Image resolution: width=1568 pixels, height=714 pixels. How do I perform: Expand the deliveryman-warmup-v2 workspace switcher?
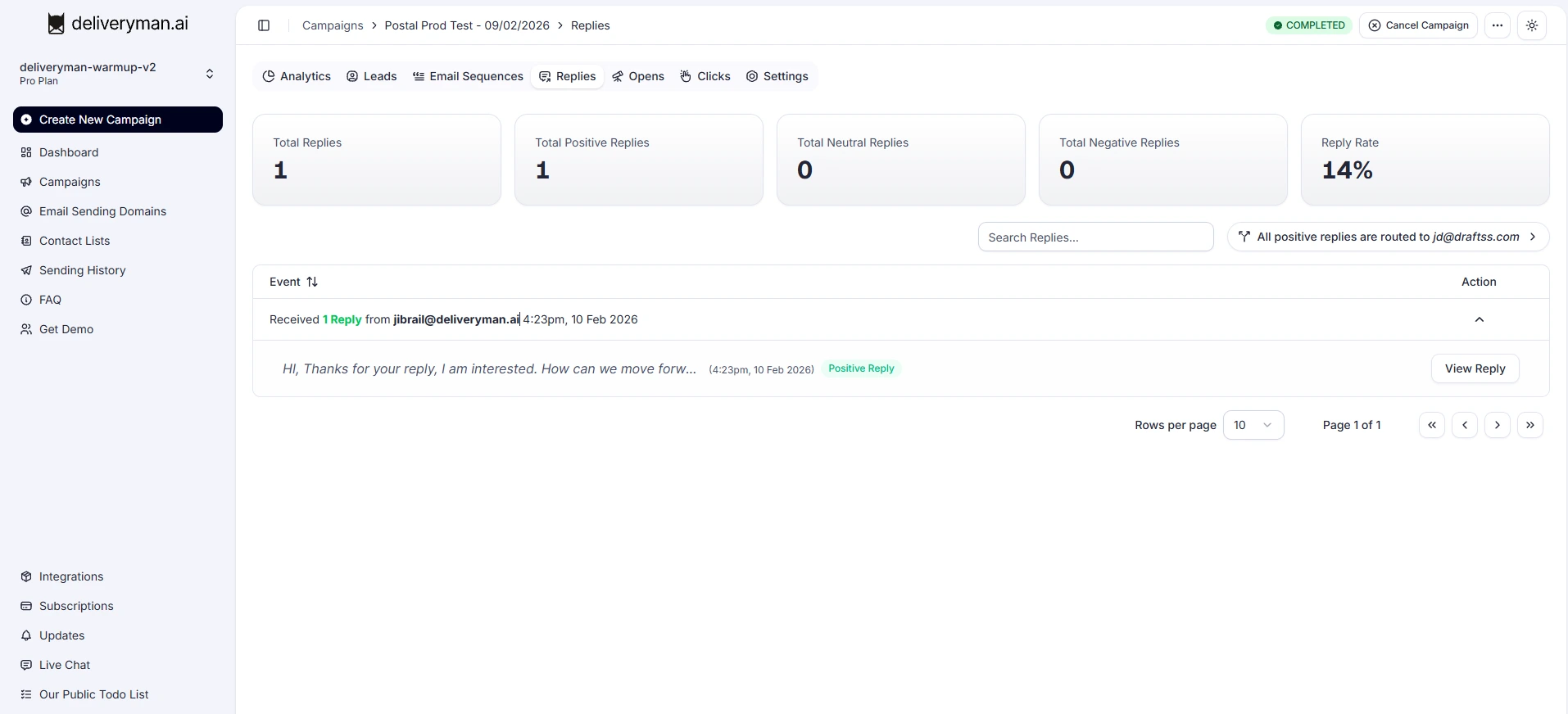point(210,74)
